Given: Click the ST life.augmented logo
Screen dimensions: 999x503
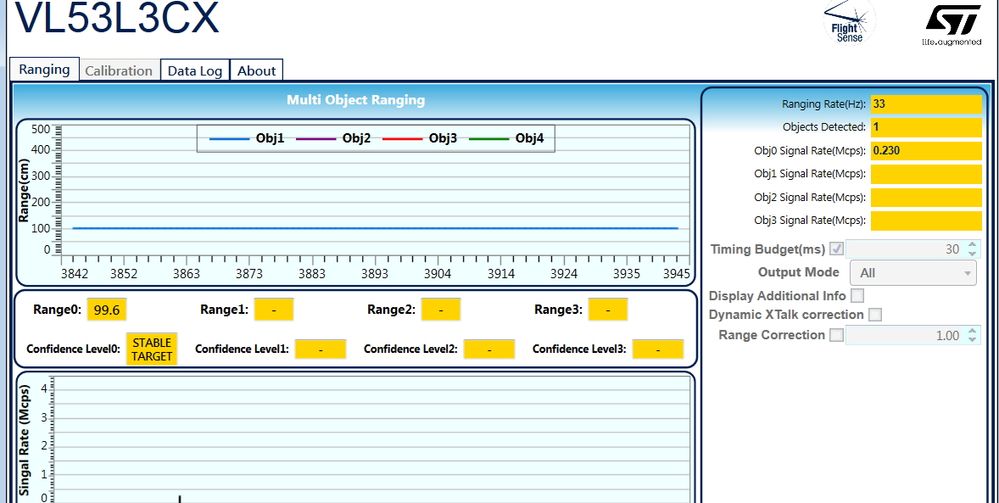Looking at the screenshot, I should [951, 25].
